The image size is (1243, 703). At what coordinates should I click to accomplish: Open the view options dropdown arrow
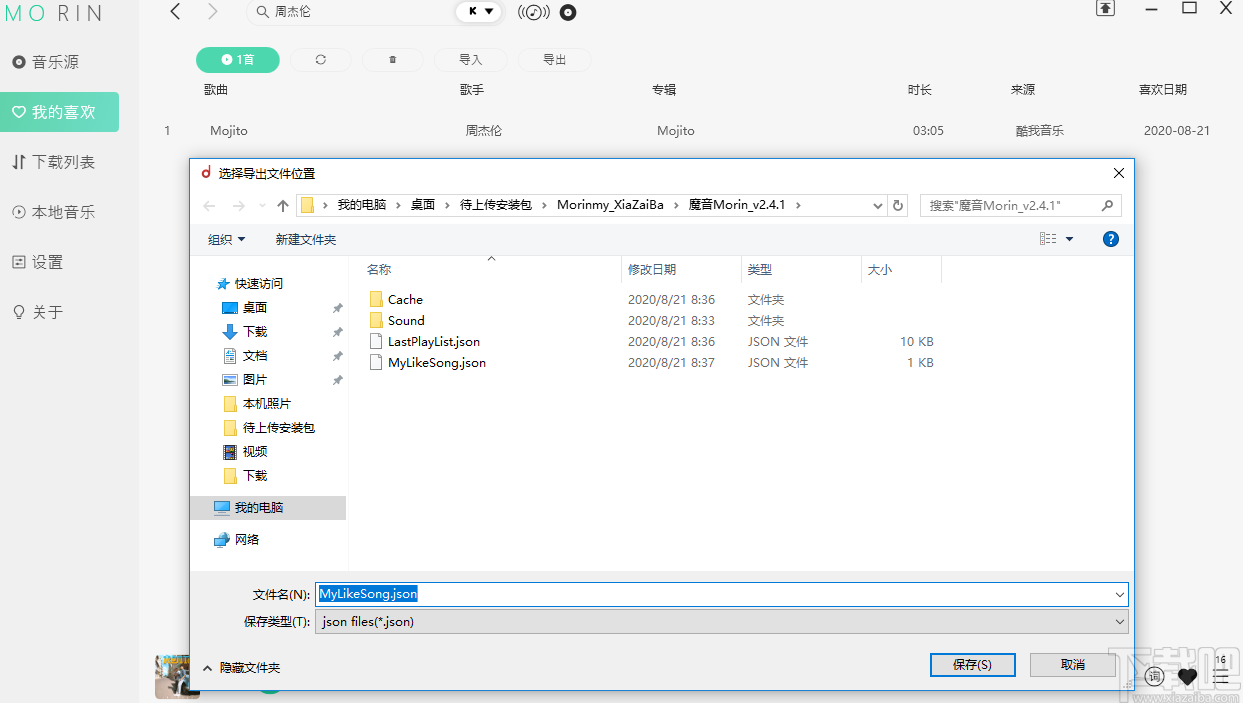[1069, 239]
